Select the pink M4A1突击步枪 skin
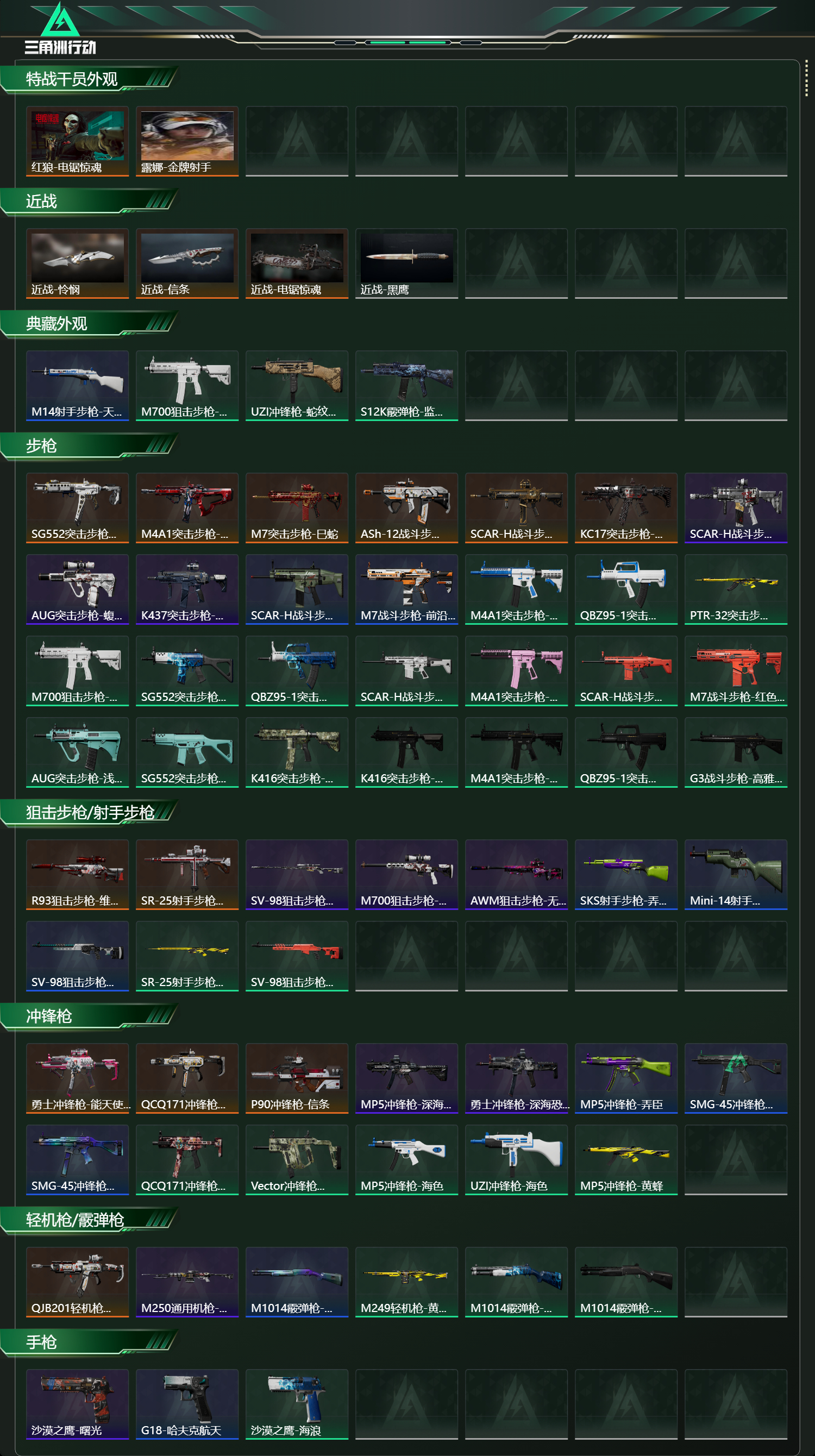 [x=517, y=671]
